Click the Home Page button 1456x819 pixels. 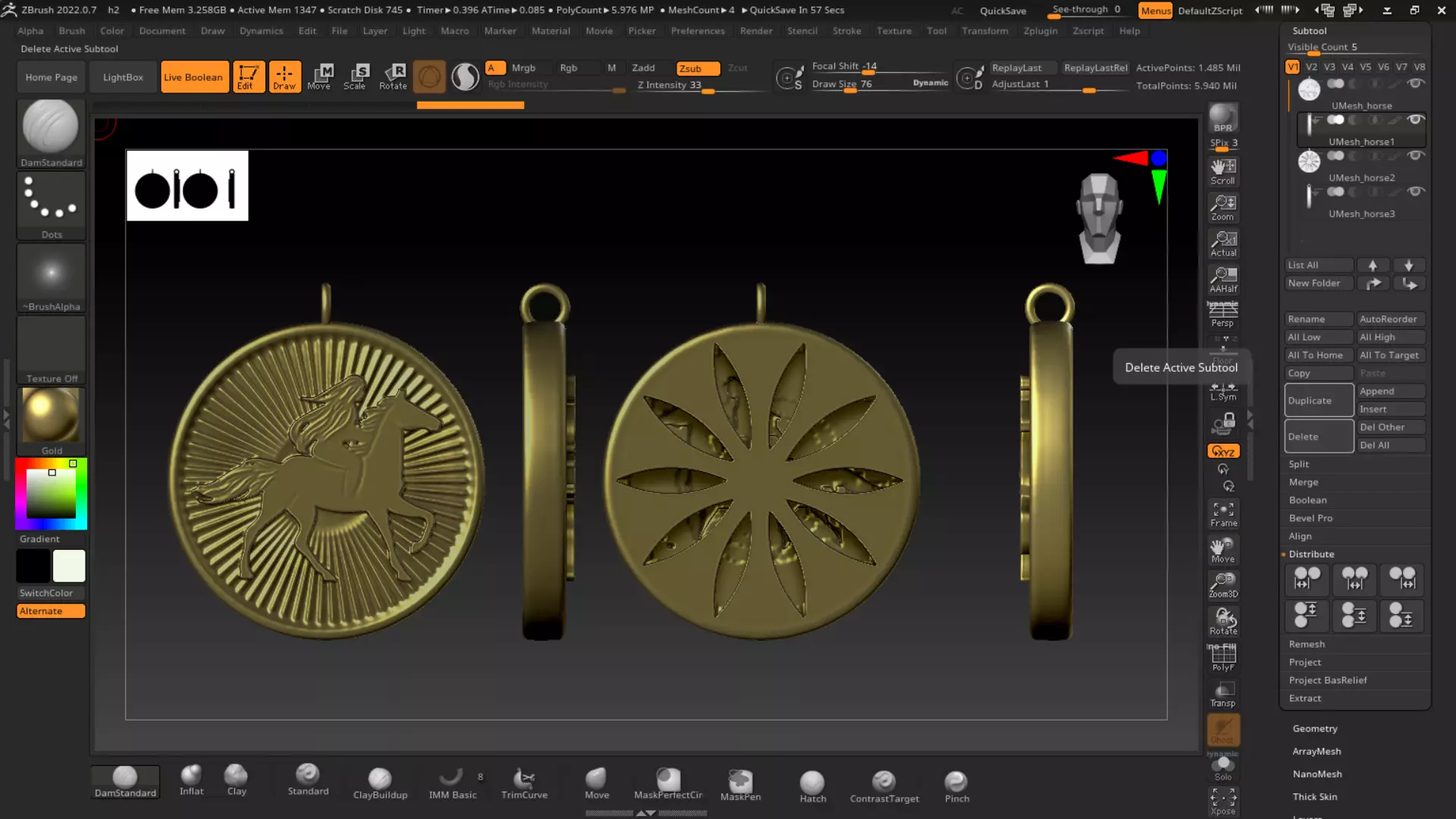point(51,77)
